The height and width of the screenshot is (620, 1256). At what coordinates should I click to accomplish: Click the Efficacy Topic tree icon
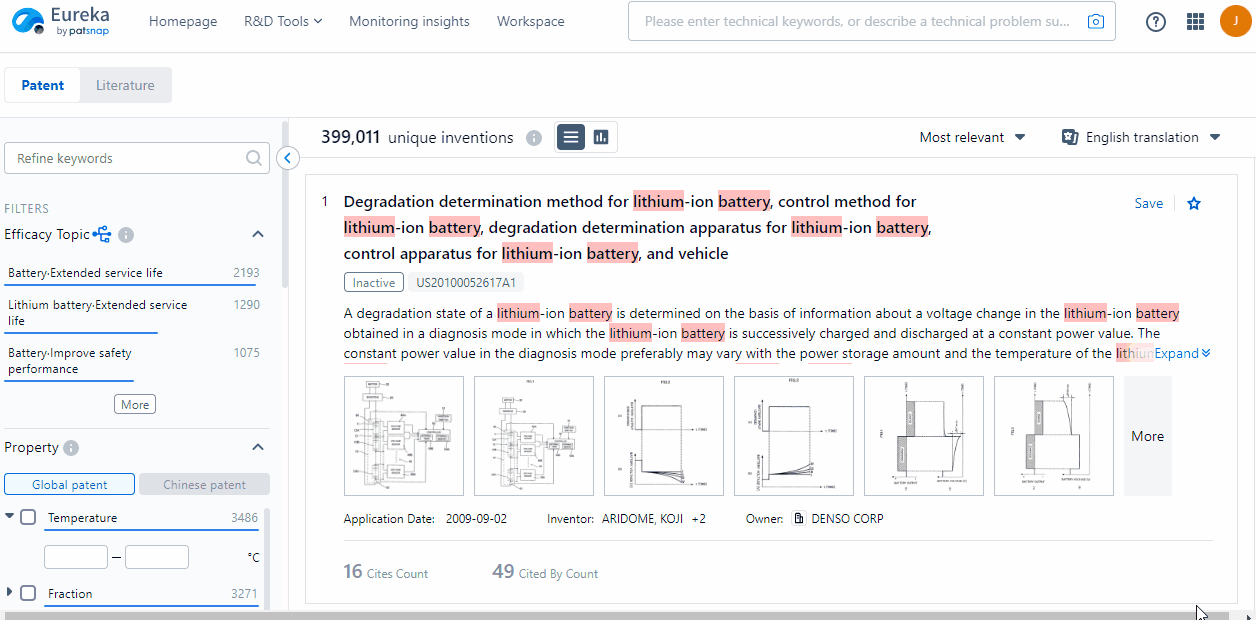(x=102, y=234)
